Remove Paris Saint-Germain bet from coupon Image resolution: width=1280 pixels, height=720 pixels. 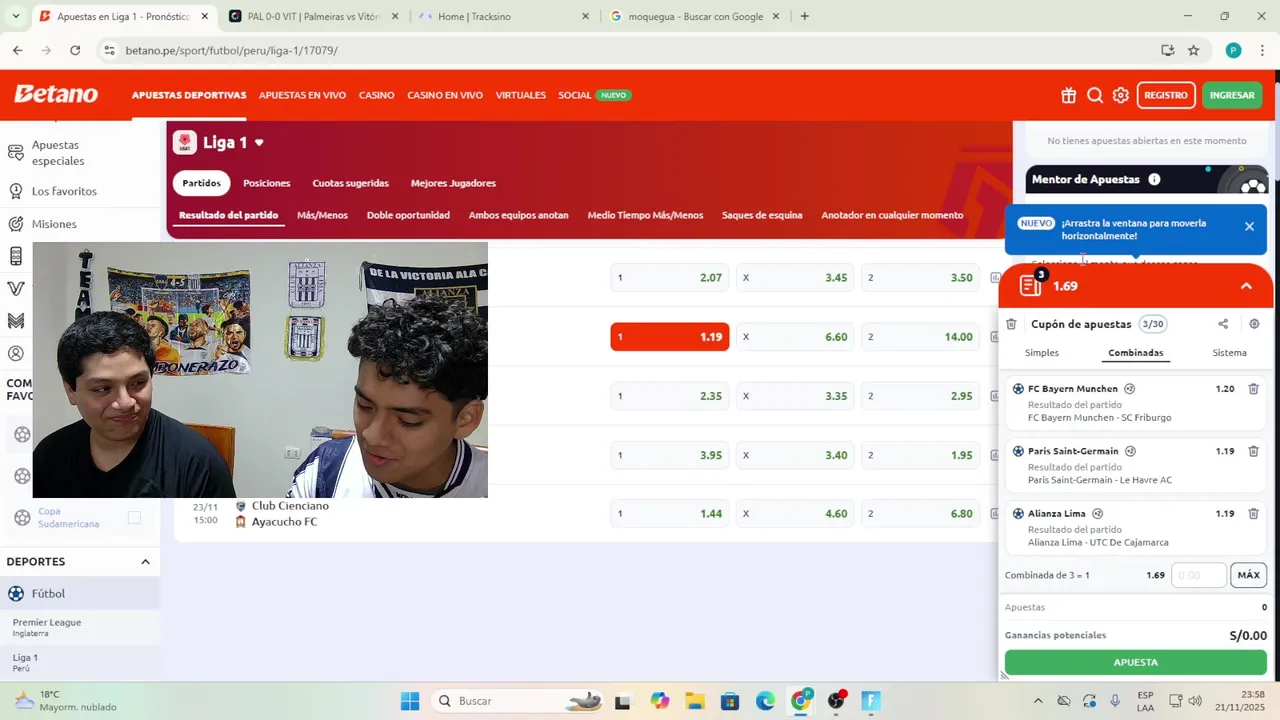pos(1253,451)
